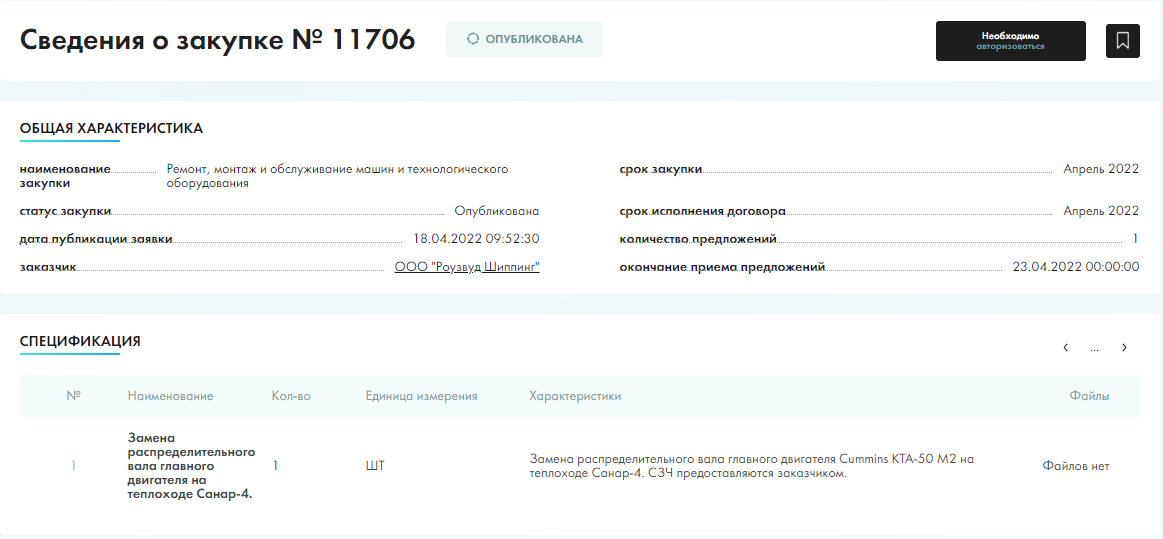Image resolution: width=1163 pixels, height=539 pixels.
Task: Click the publication date '18.04.2022 09:52:30'
Action: click(476, 239)
